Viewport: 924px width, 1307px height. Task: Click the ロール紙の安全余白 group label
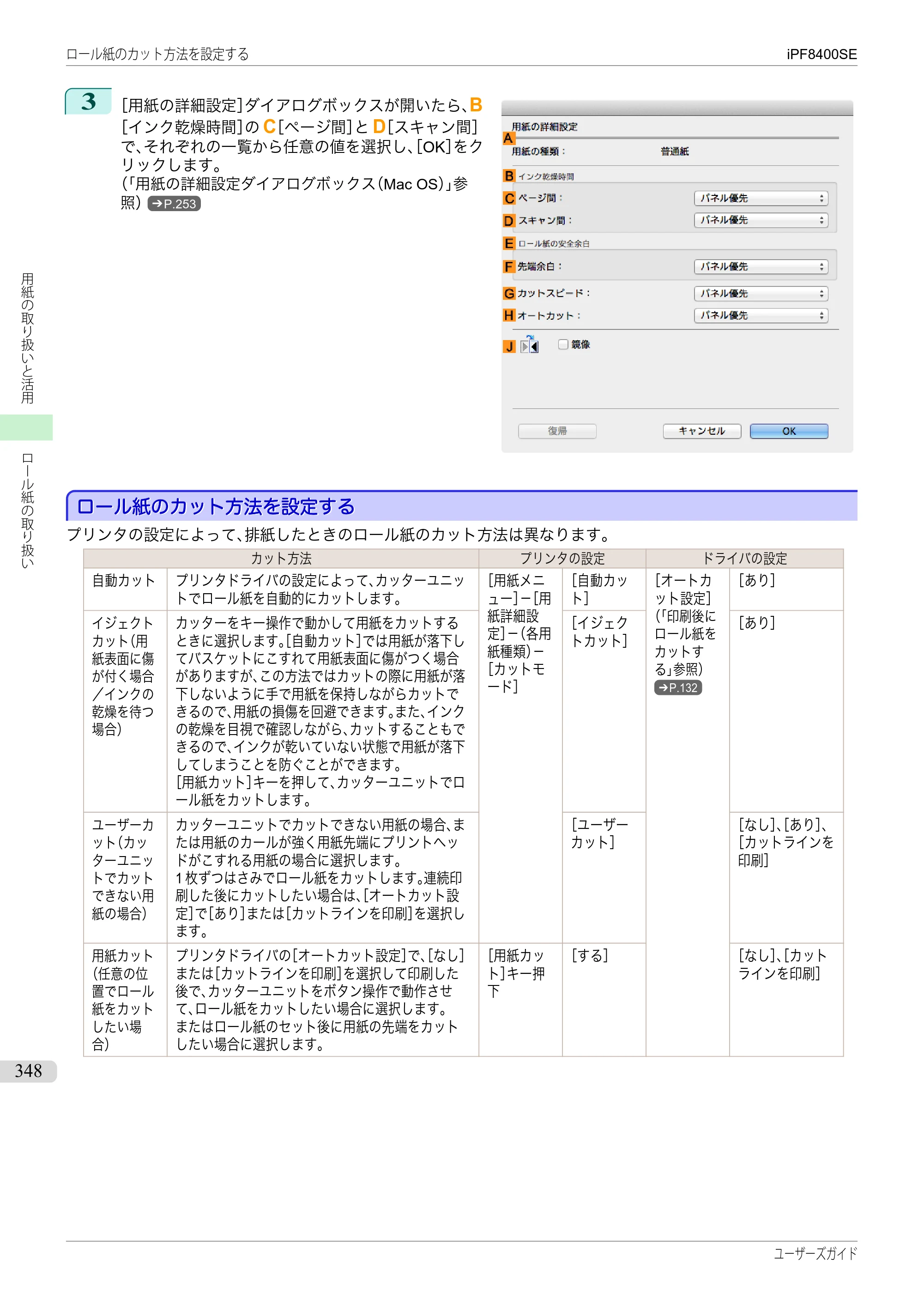point(553,243)
